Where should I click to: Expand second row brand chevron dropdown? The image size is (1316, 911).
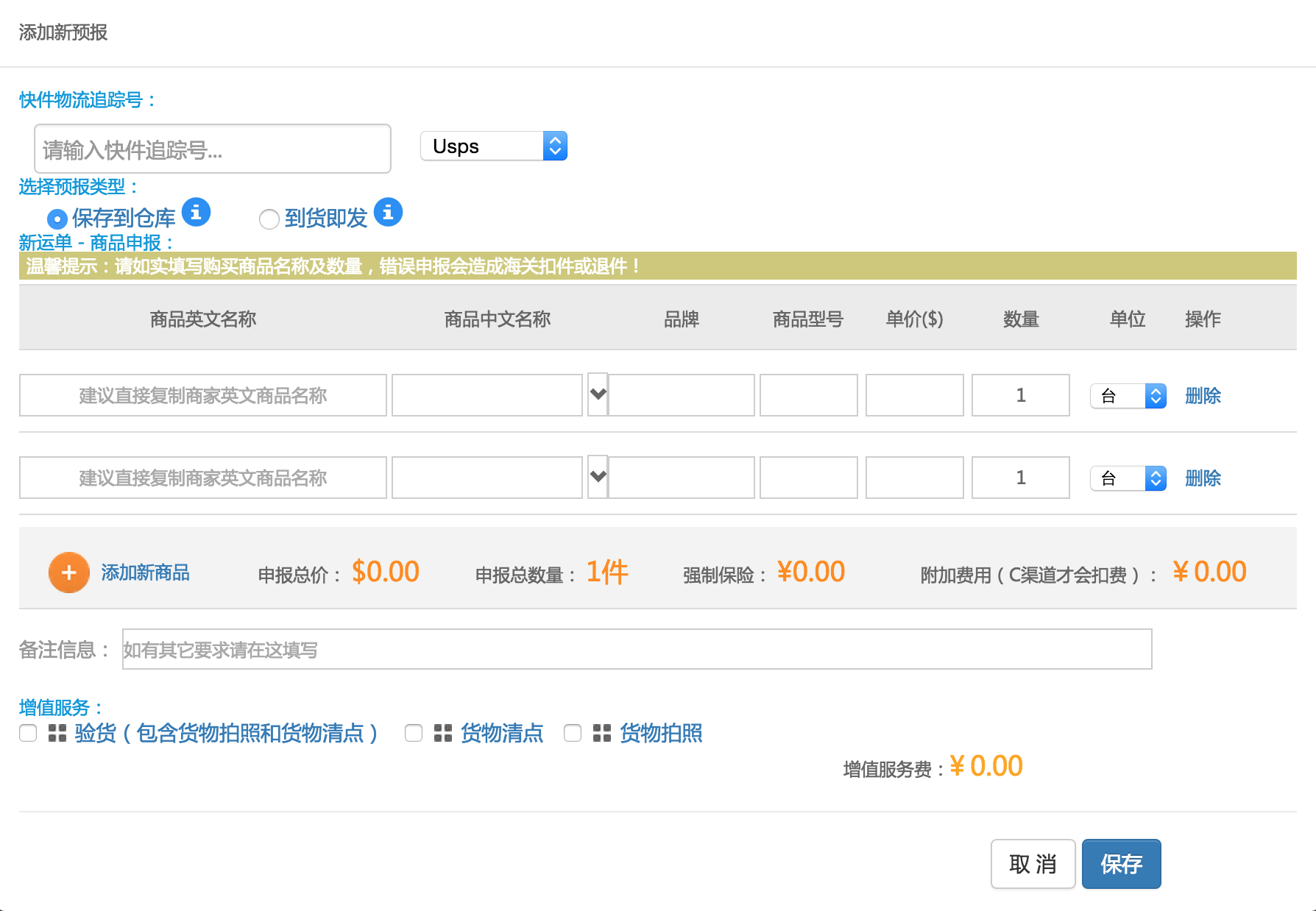598,477
